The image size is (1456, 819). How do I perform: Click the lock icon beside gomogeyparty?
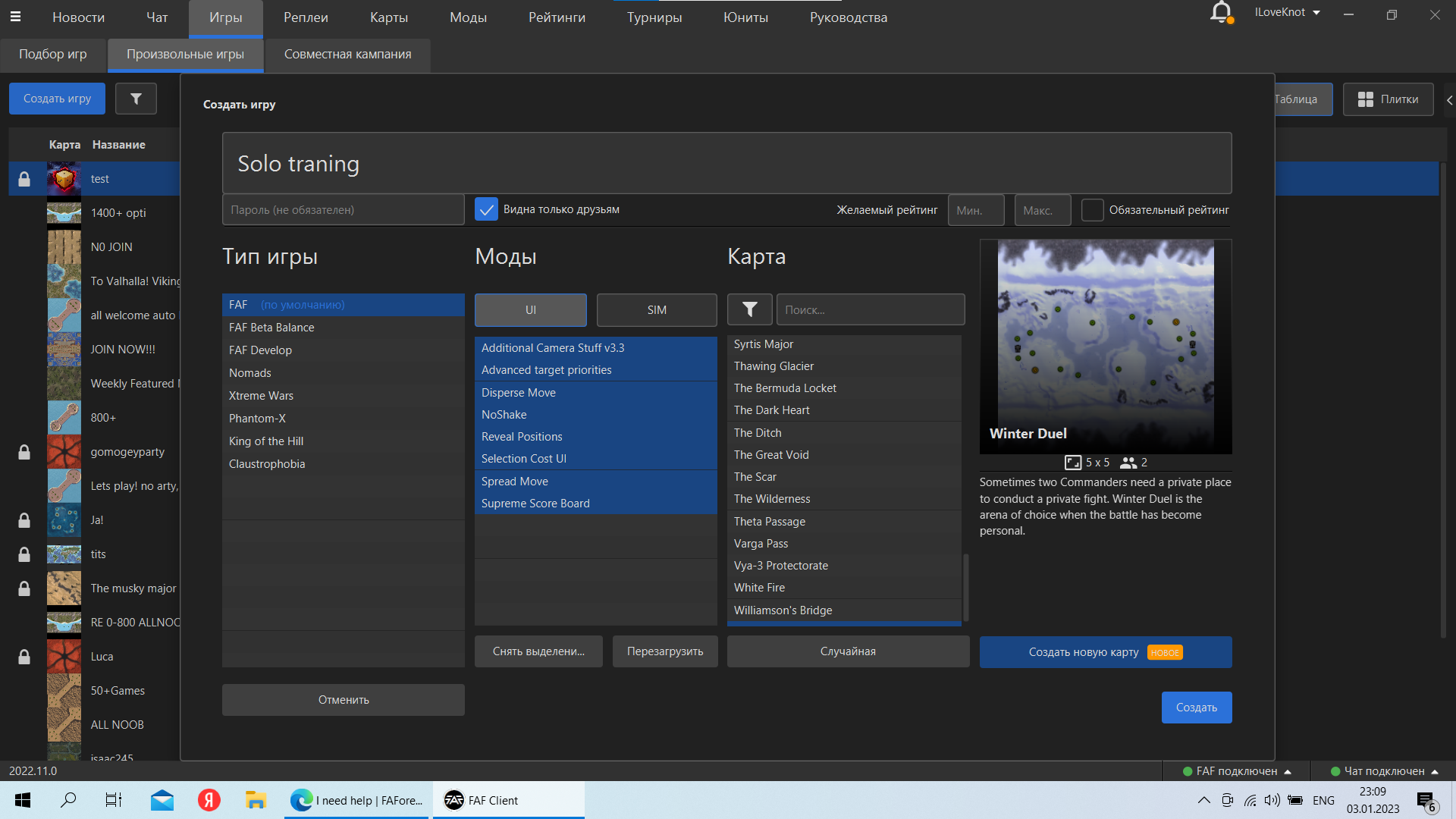tap(24, 452)
